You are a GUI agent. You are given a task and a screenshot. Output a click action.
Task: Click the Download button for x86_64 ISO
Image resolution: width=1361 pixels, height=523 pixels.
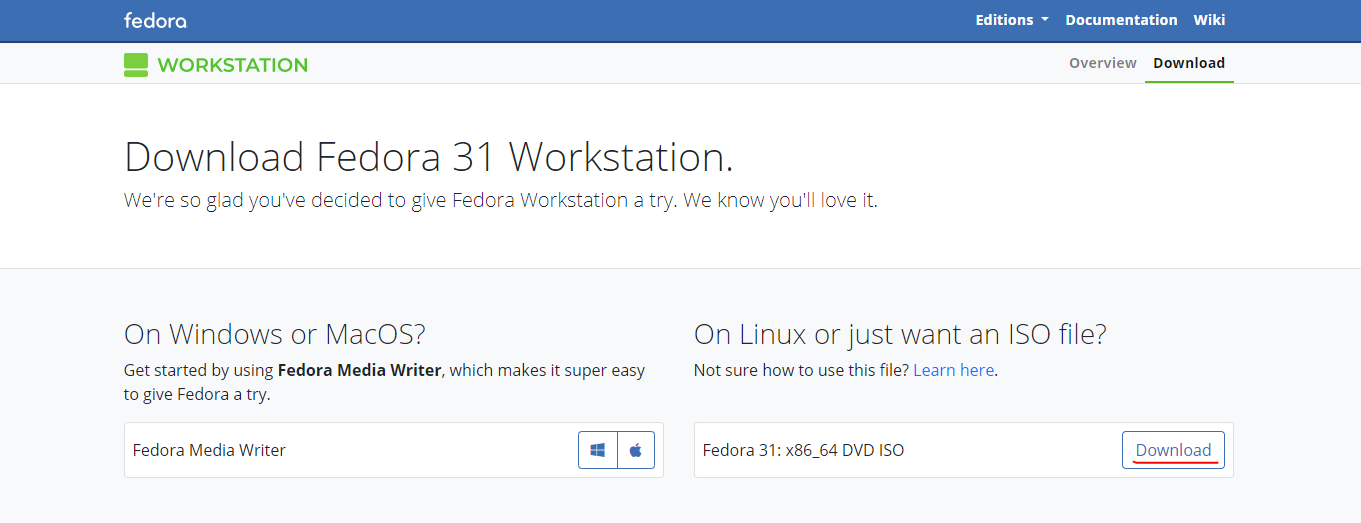pos(1173,450)
